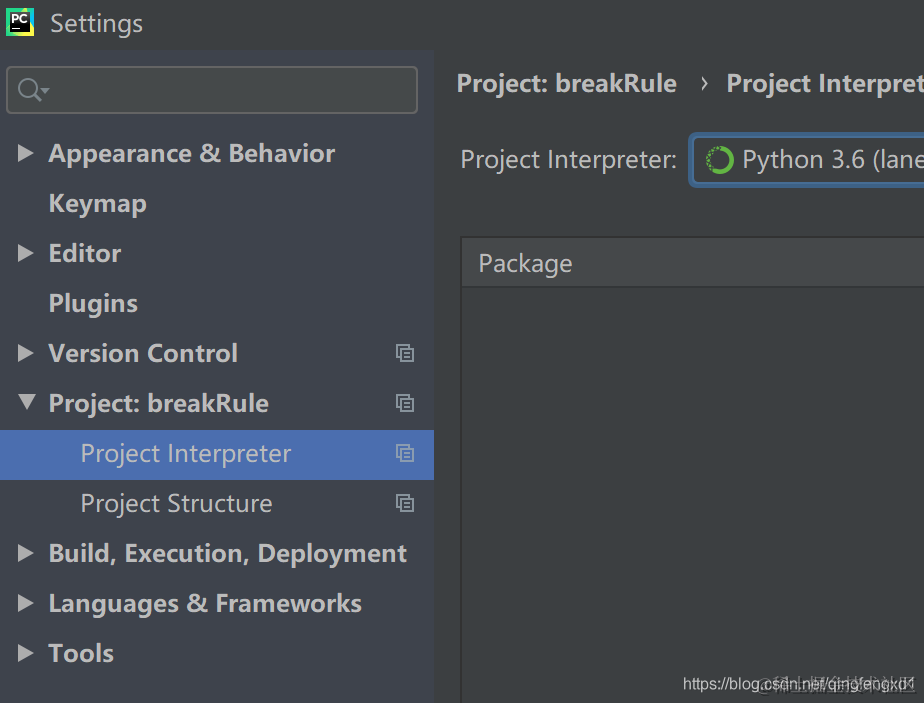Open the Keymap settings page

click(97, 203)
